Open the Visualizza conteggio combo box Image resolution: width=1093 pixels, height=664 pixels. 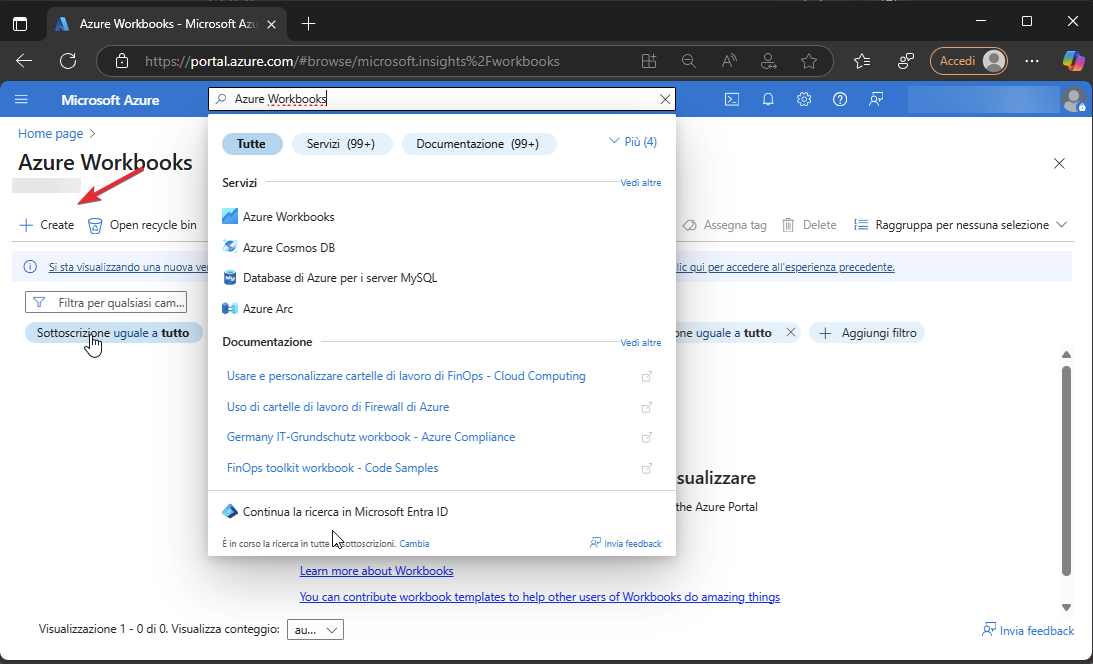[315, 629]
